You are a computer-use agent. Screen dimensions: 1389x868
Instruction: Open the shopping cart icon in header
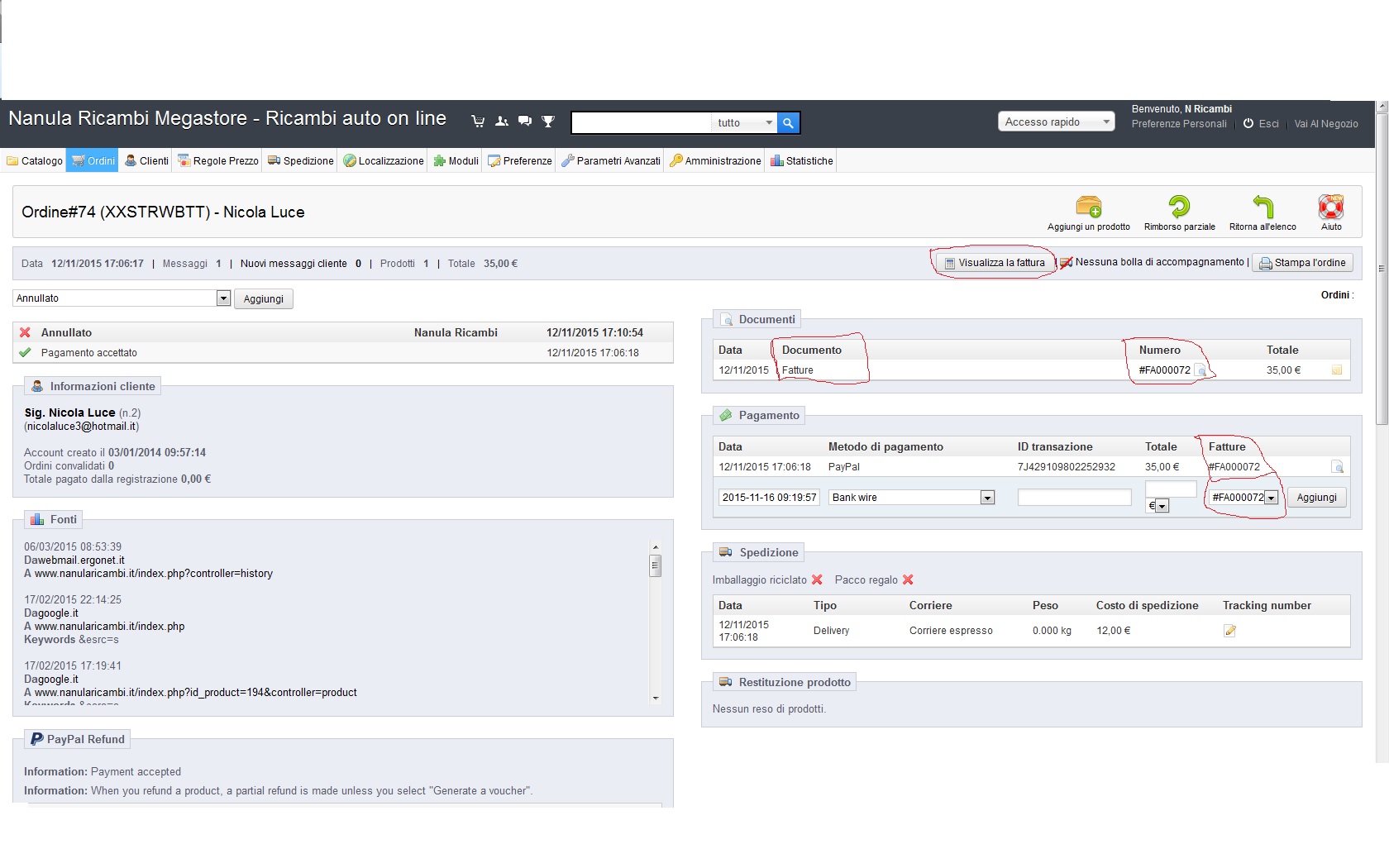[478, 122]
